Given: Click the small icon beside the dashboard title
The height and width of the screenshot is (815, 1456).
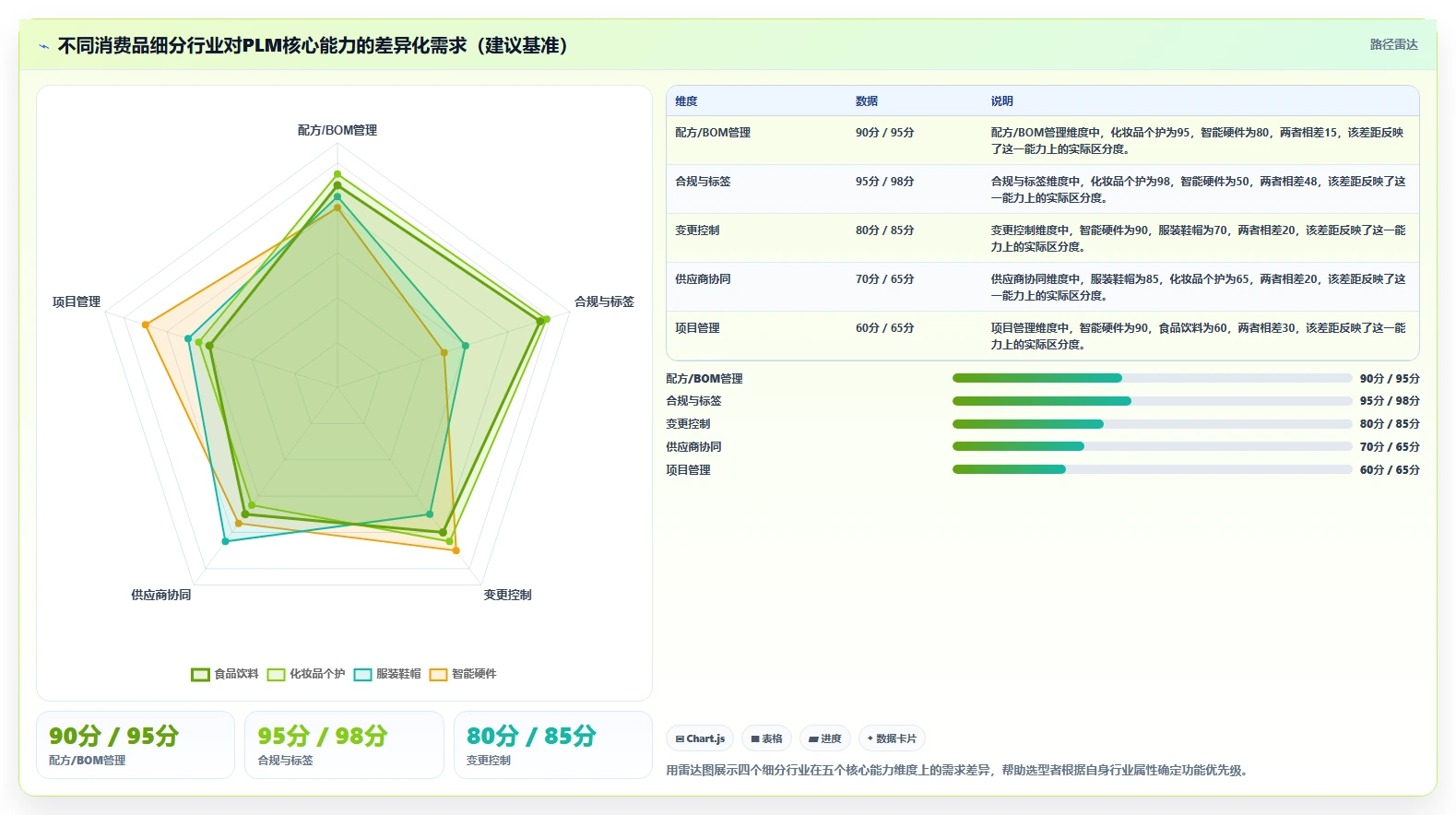Looking at the screenshot, I should [43, 46].
